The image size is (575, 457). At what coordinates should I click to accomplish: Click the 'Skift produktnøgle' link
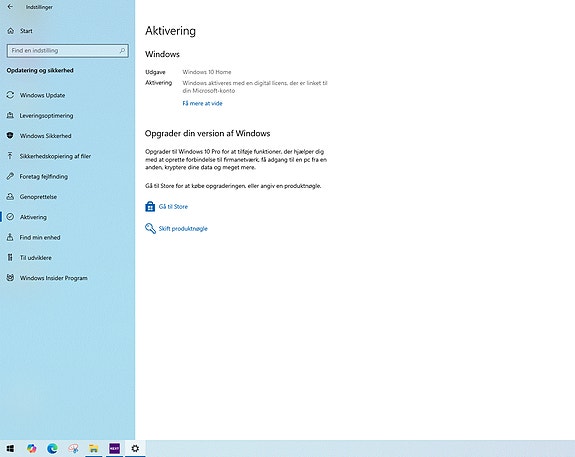(183, 228)
